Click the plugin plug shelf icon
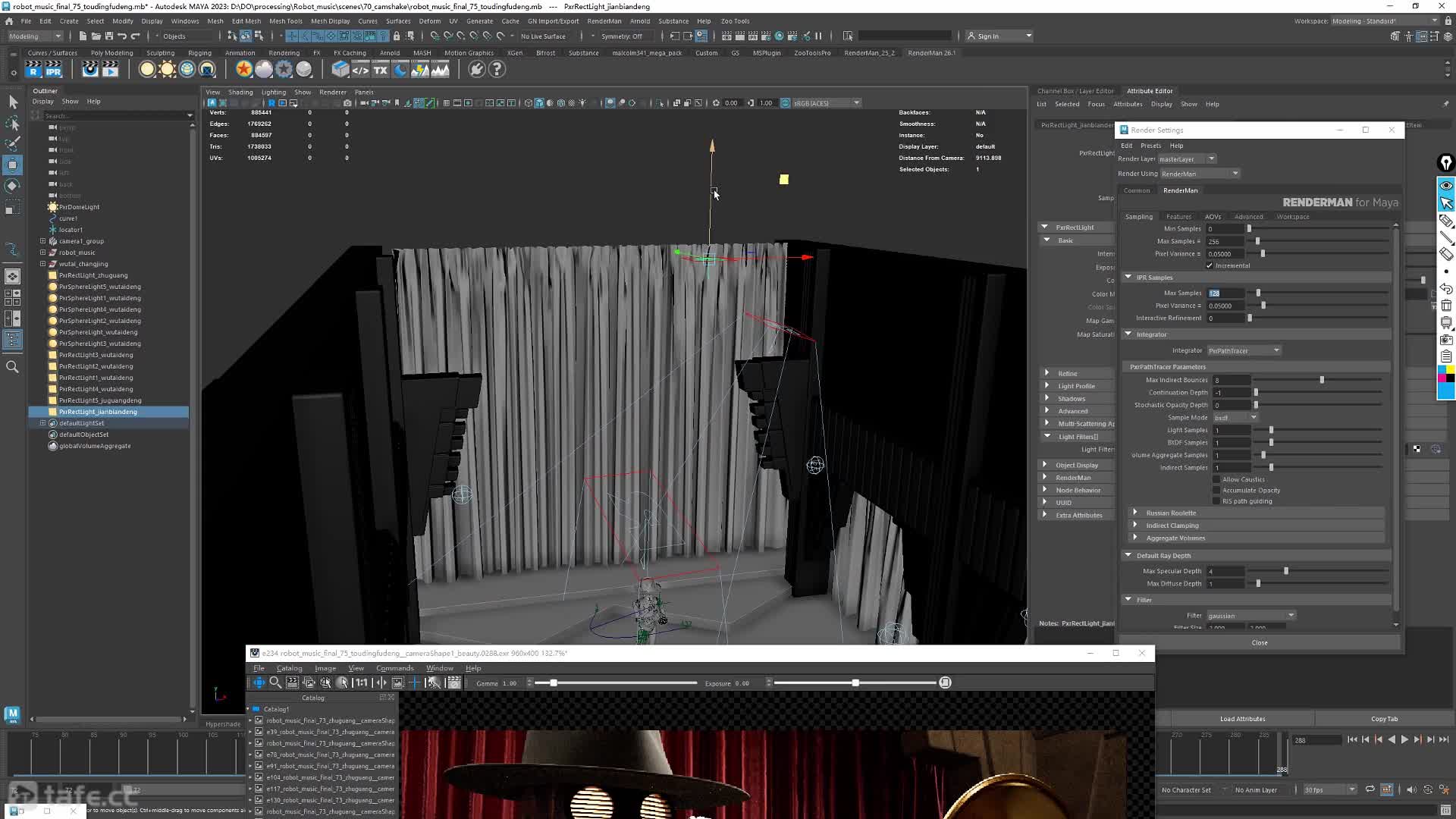Screen dimensions: 1456x819 click(x=476, y=70)
